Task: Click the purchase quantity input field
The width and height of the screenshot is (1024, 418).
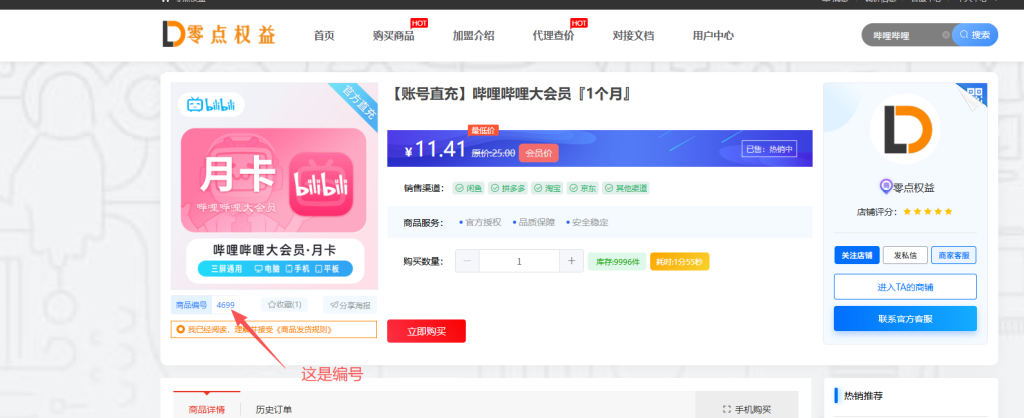Action: point(519,261)
